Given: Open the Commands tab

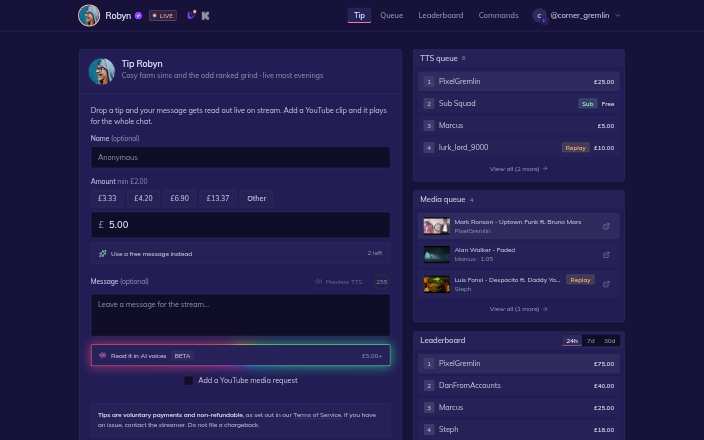Looking at the screenshot, I should coord(498,15).
